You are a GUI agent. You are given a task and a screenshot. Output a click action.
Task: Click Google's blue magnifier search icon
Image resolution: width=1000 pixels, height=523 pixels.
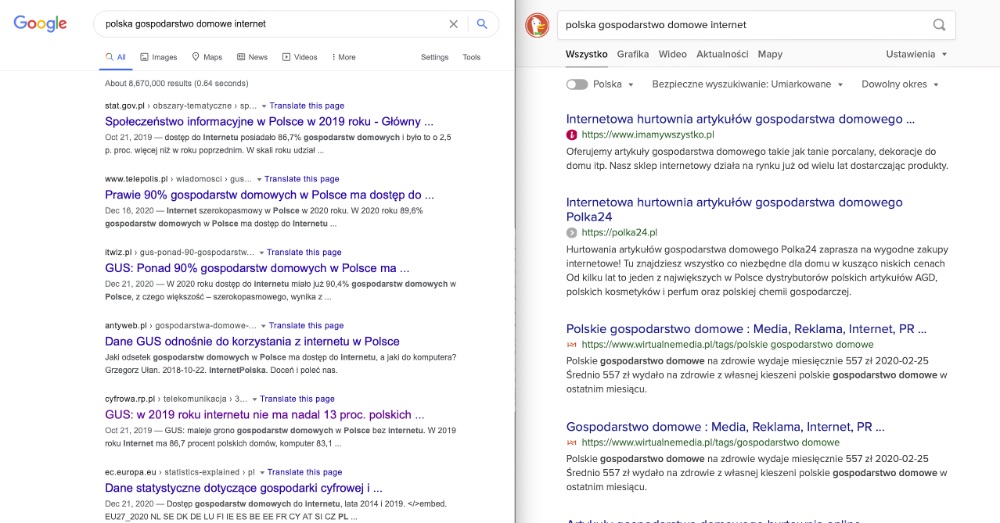(x=482, y=24)
